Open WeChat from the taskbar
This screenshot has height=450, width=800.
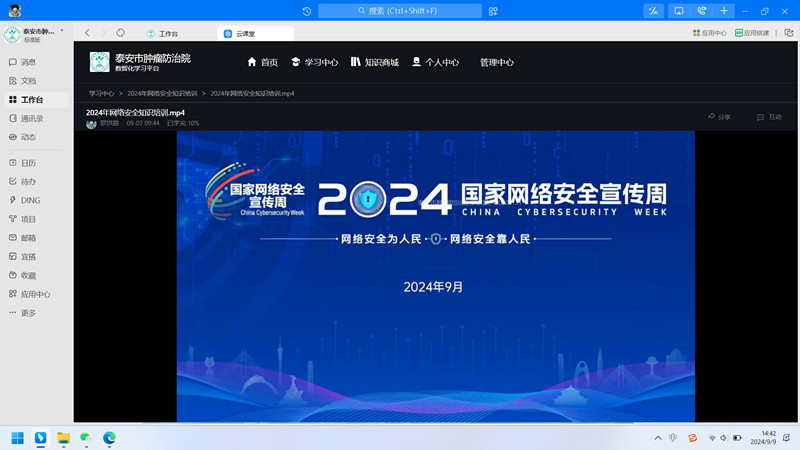click(x=86, y=438)
